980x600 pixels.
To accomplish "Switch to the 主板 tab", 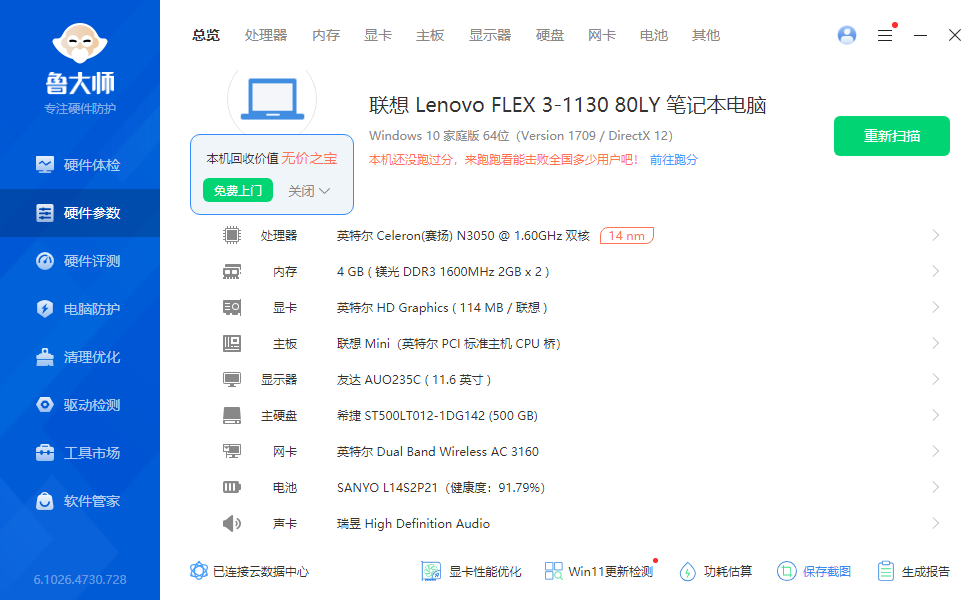I will pos(430,36).
